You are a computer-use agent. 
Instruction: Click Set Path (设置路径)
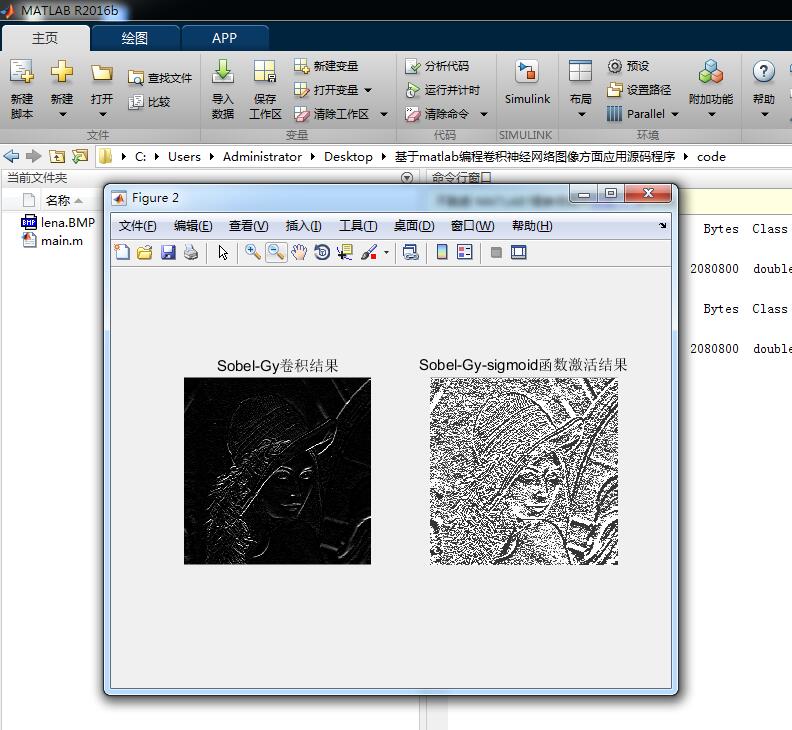[x=639, y=90]
